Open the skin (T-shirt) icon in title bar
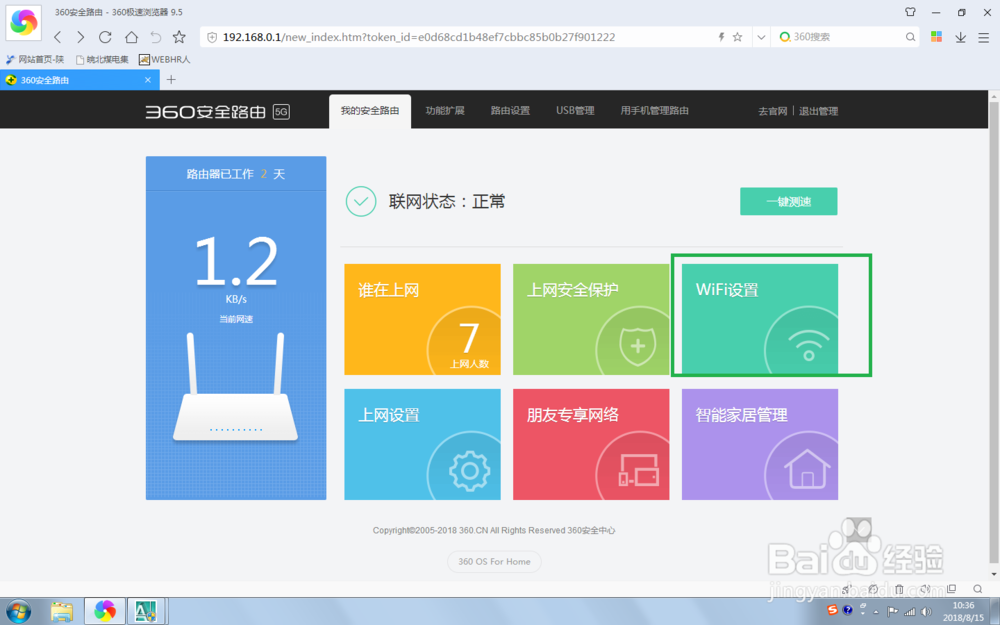The width and height of the screenshot is (1000, 625). coord(910,12)
